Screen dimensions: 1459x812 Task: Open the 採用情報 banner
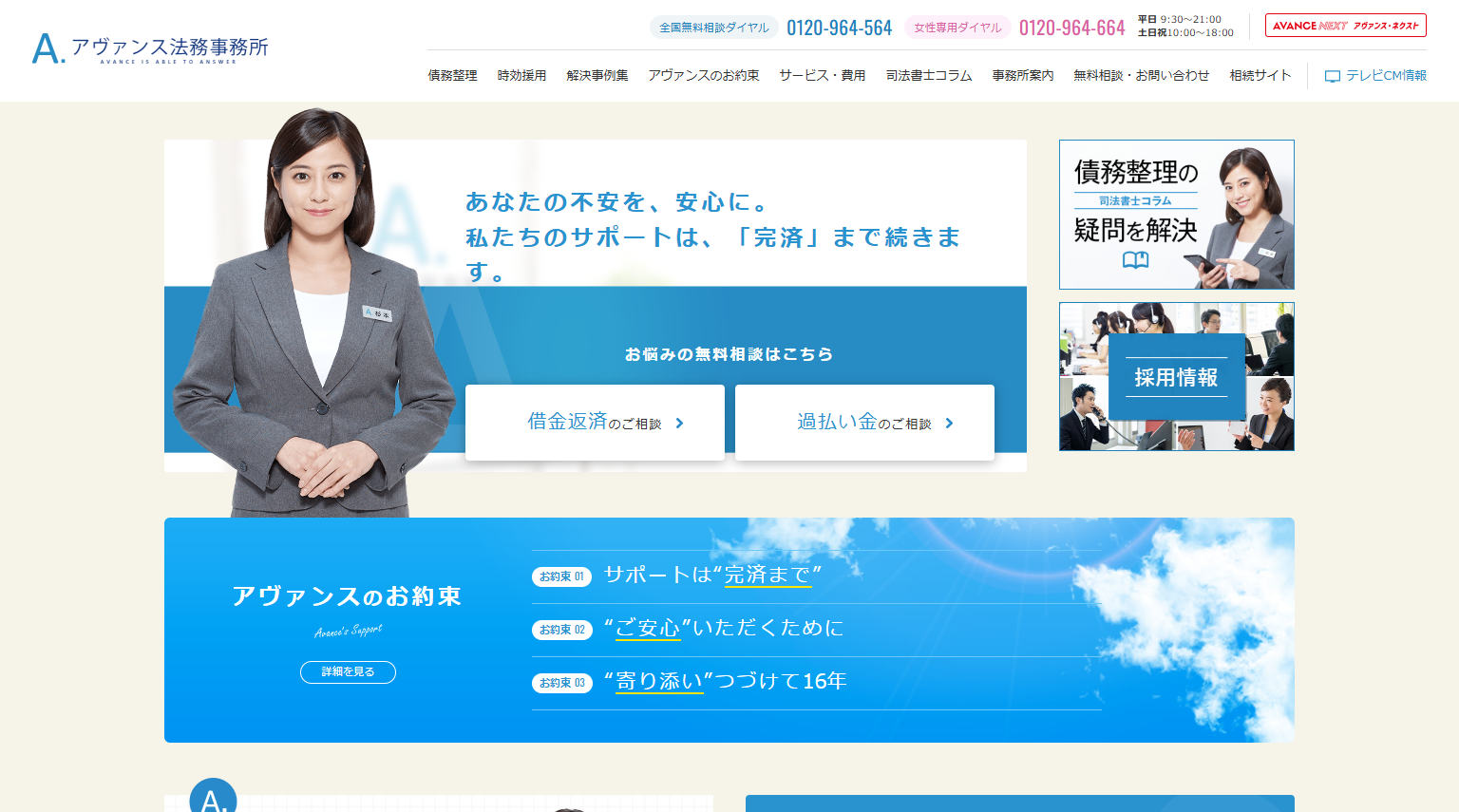tap(1176, 377)
